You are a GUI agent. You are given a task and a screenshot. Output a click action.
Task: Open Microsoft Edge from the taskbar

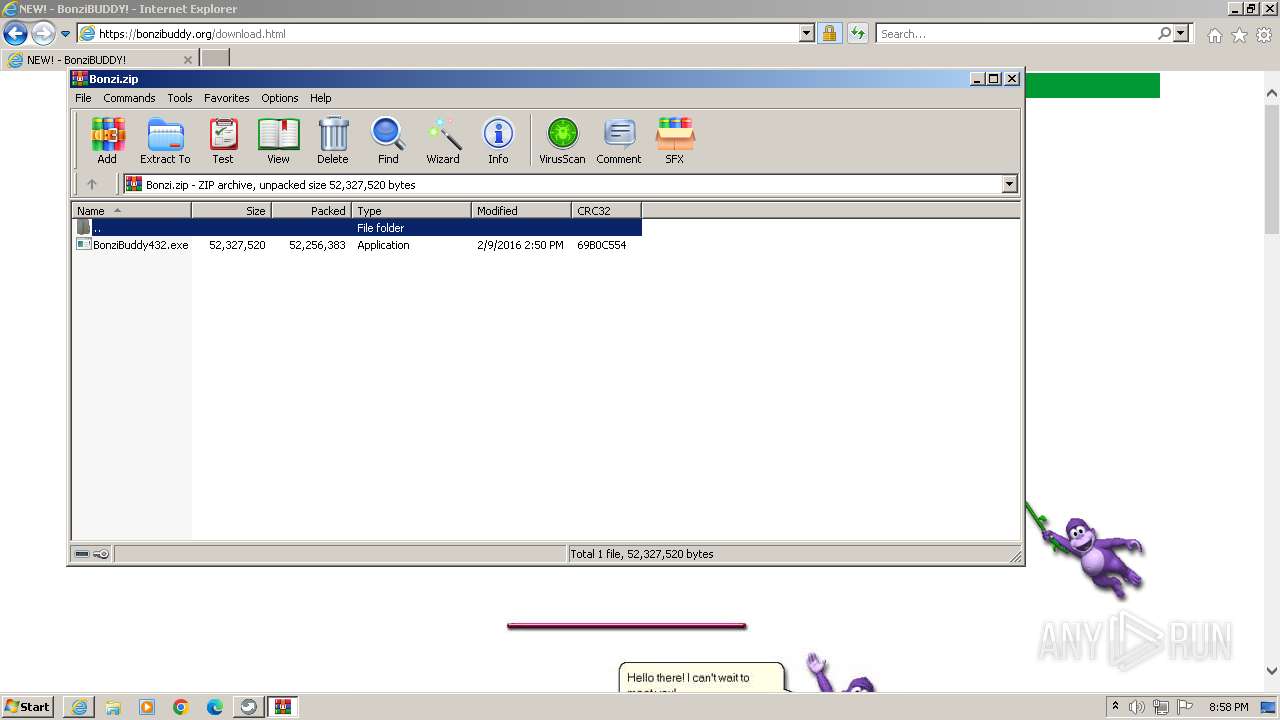(215, 707)
